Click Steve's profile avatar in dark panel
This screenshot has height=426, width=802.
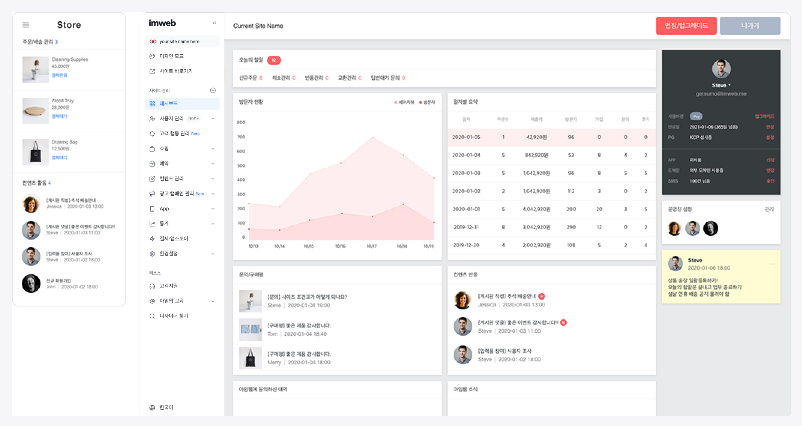point(721,69)
